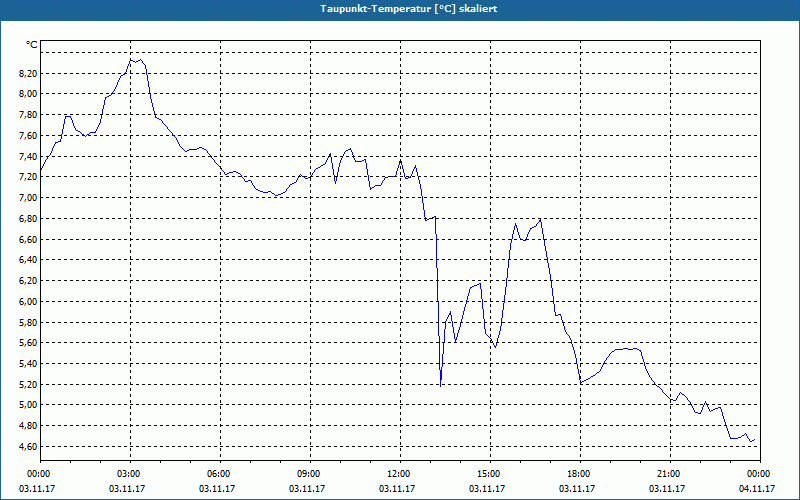Click the 6,40 y-axis label
800x500 pixels.
click(x=29, y=260)
